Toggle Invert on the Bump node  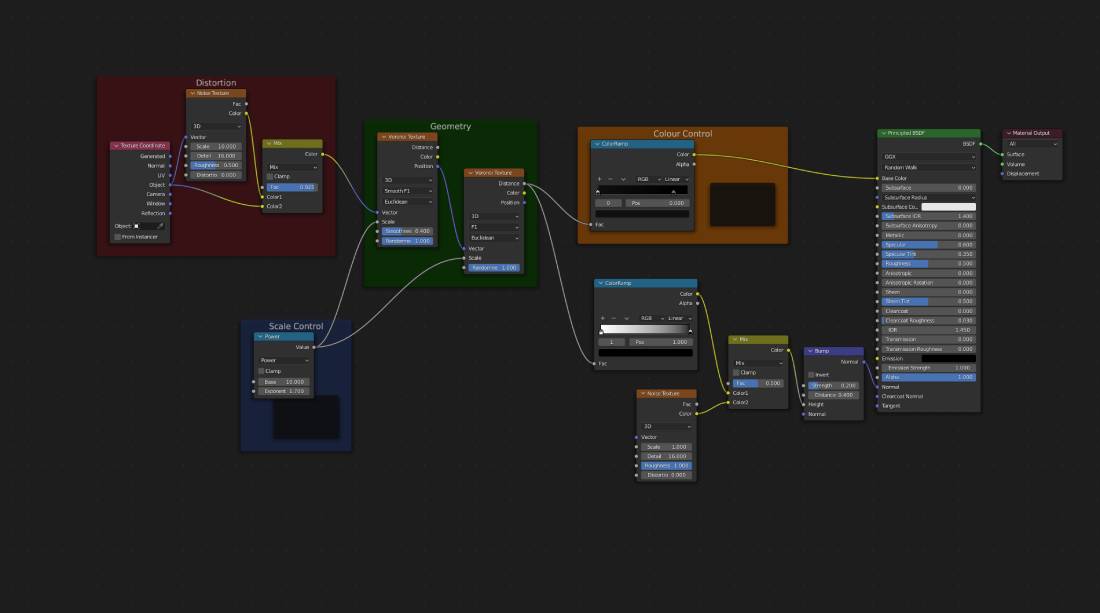[811, 375]
